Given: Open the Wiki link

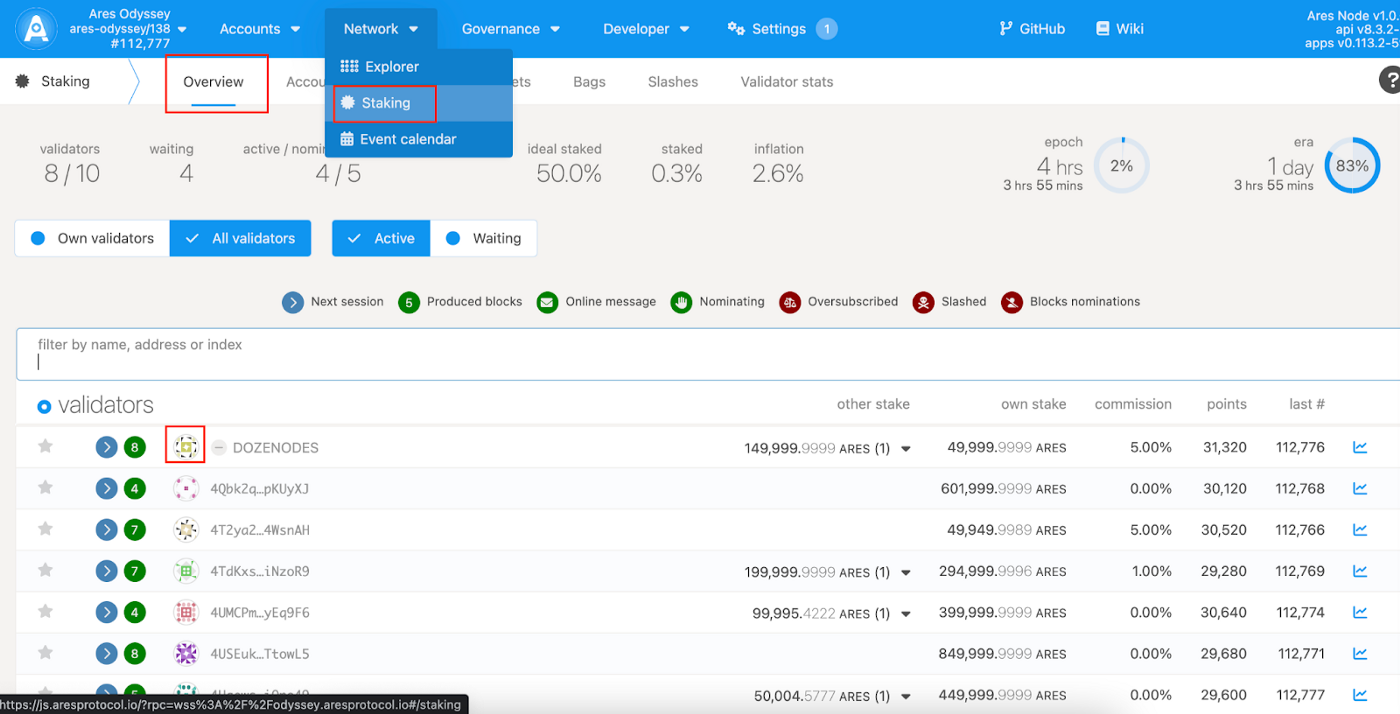Looking at the screenshot, I should pos(1120,29).
